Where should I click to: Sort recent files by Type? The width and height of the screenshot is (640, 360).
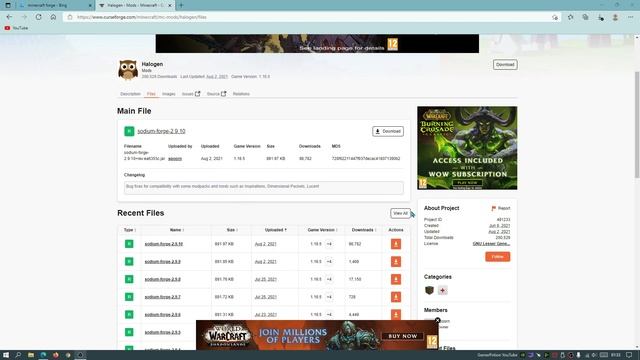[130, 230]
